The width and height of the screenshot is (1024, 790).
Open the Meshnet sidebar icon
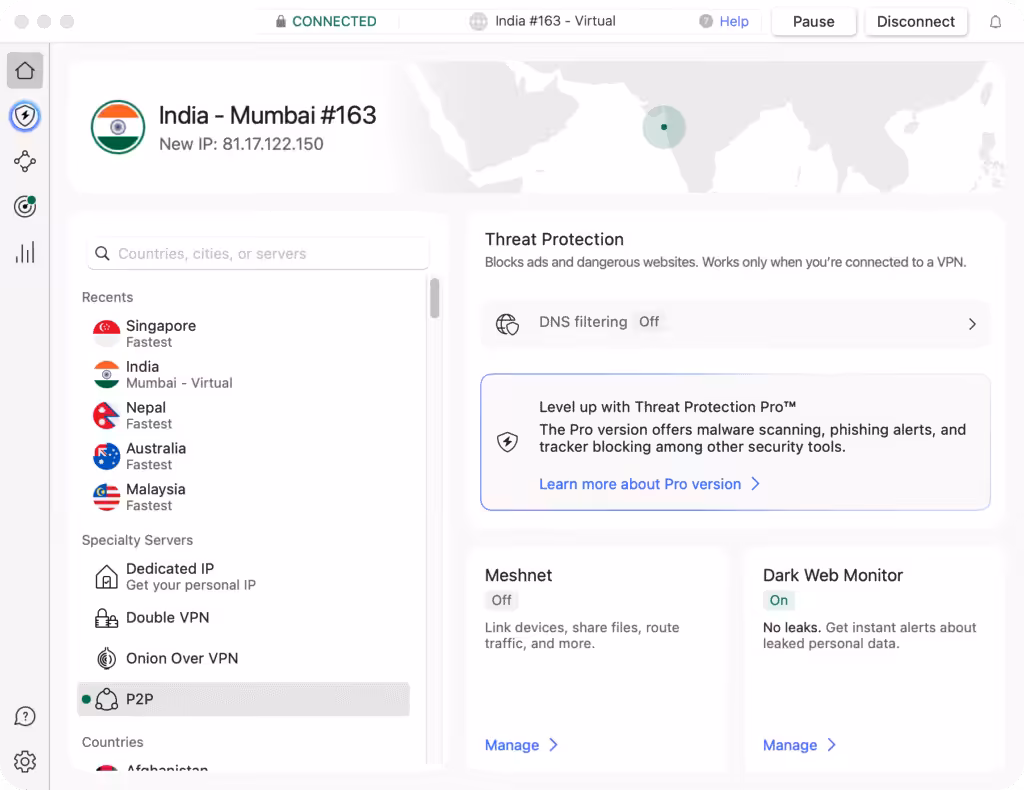click(25, 161)
